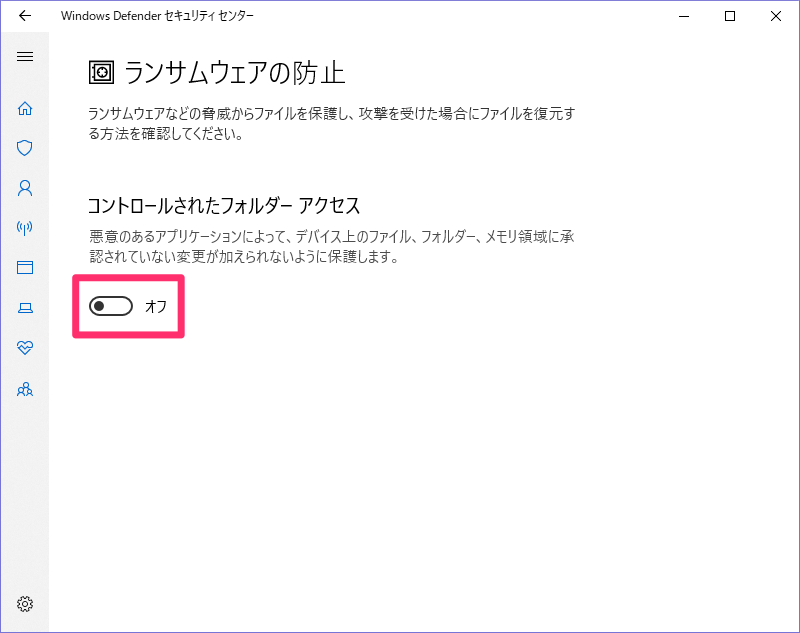
Task: Click the Windows Defender セキュリティ センター title text
Action: pos(157,16)
